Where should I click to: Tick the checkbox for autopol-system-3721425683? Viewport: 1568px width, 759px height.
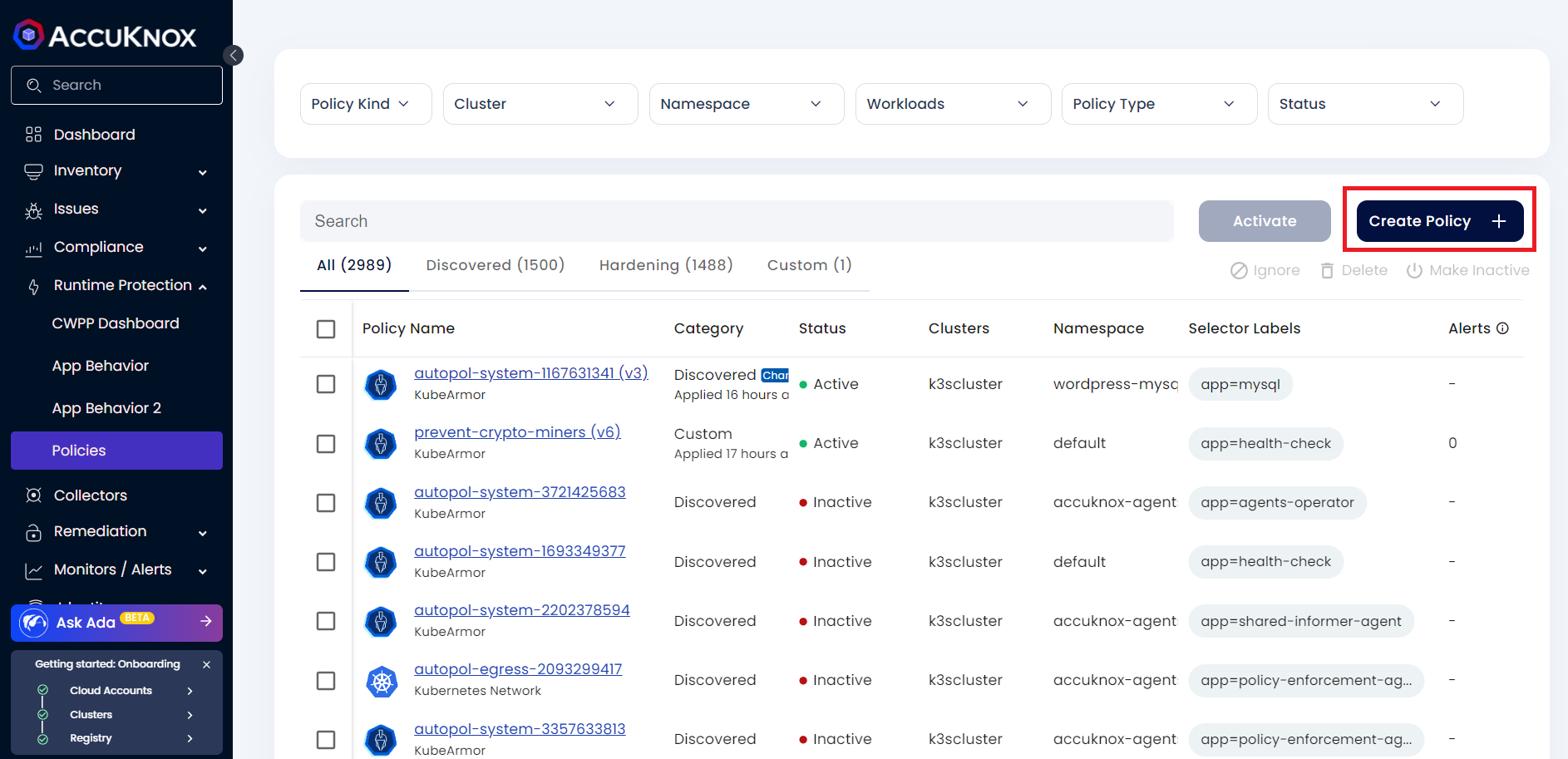coord(326,503)
